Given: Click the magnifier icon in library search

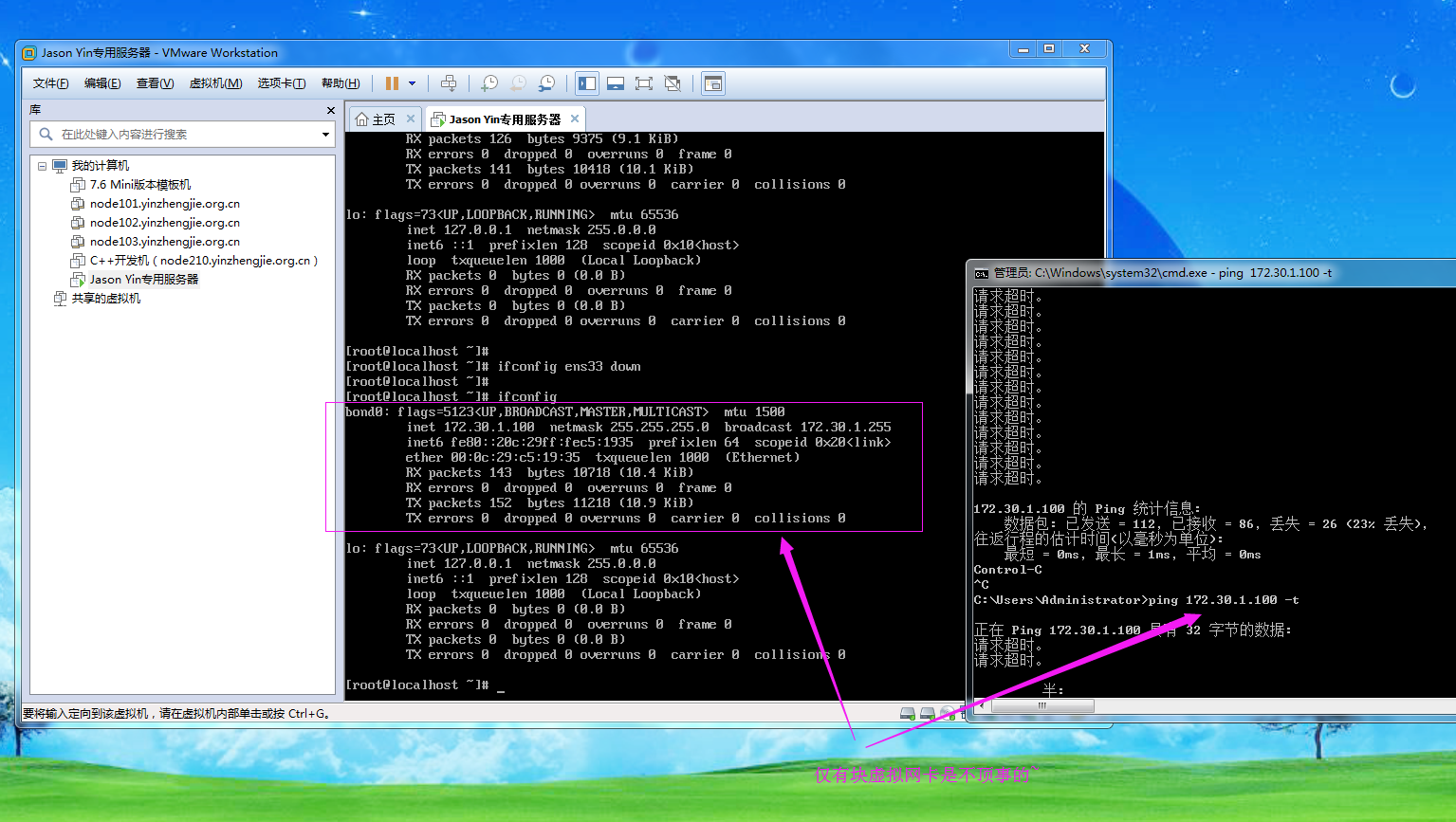Looking at the screenshot, I should click(x=46, y=135).
